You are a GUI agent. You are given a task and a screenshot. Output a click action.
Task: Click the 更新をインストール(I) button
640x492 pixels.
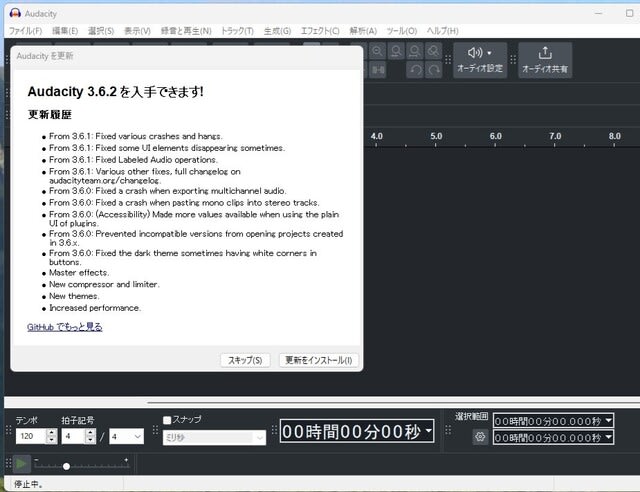tap(318, 360)
